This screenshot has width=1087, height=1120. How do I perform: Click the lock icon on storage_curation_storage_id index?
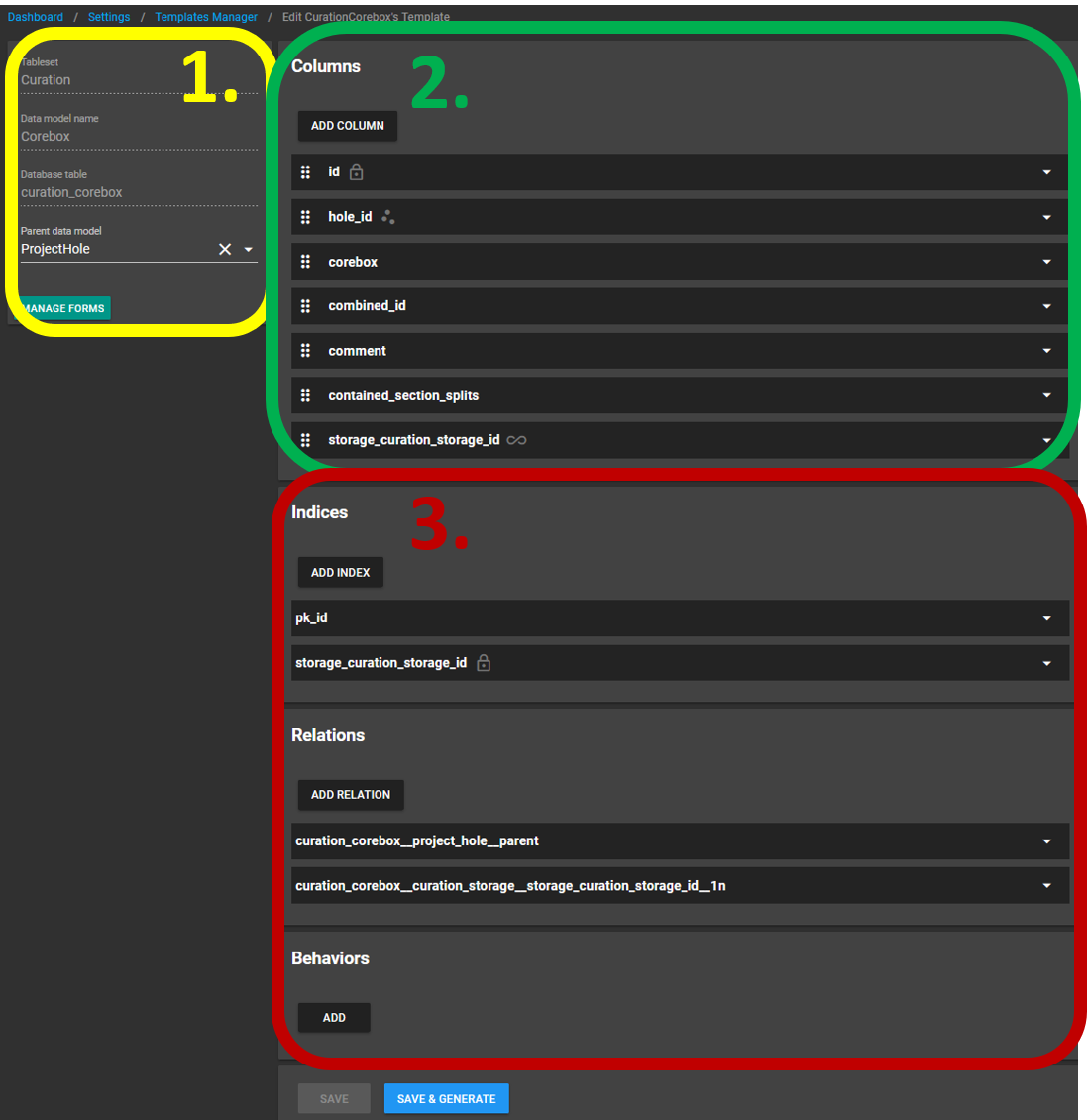(x=484, y=662)
